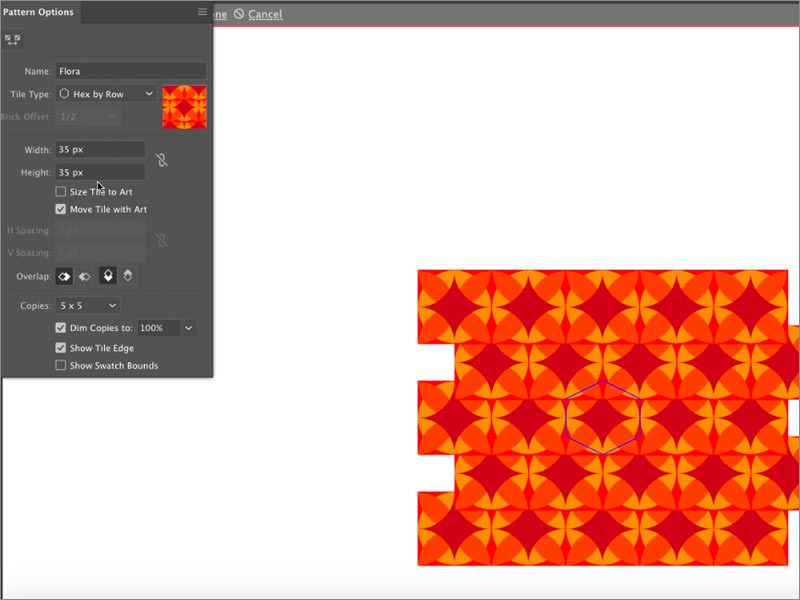The image size is (800, 600).
Task: Select Right in Front overlap icon
Action: (85, 276)
